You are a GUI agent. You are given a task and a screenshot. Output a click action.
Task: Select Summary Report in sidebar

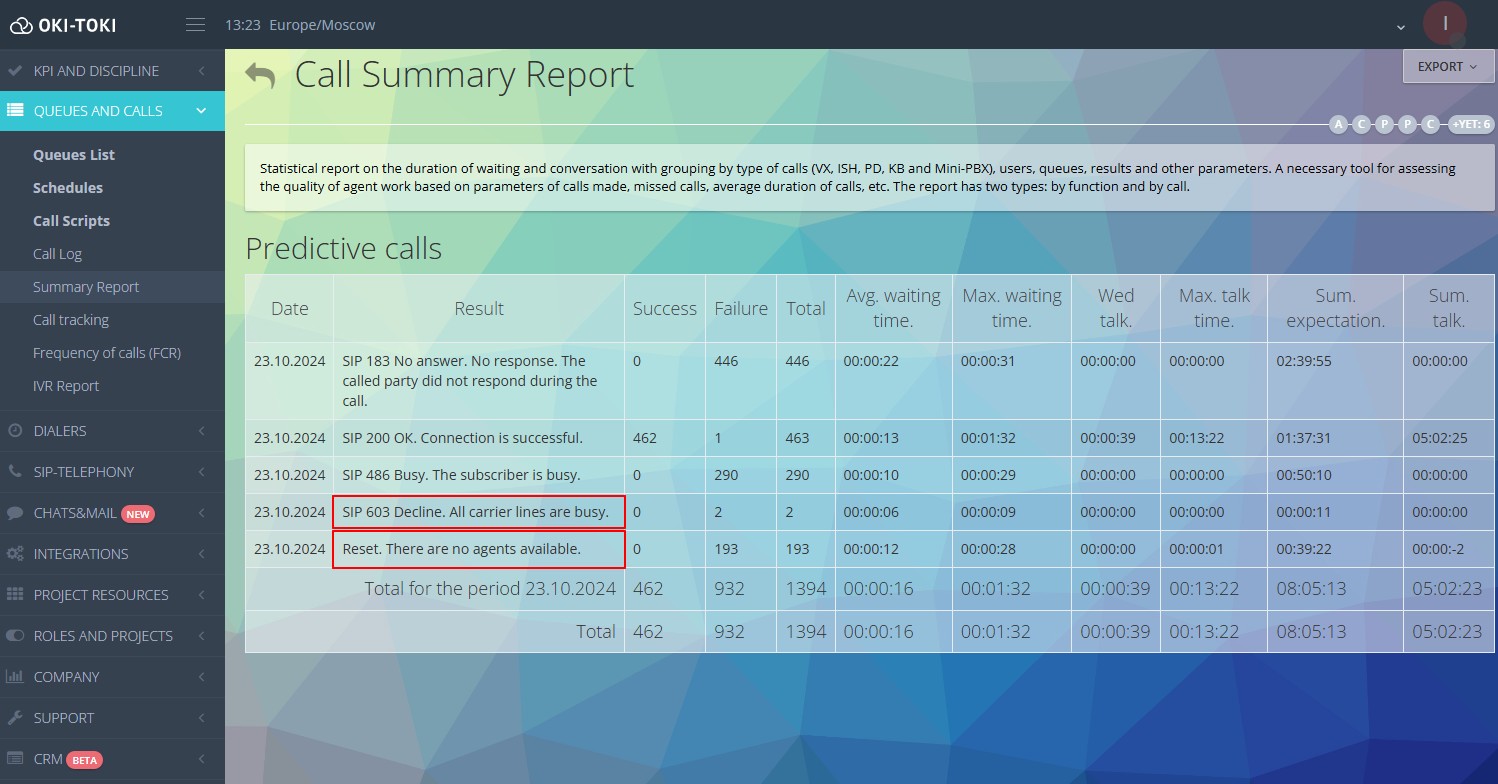(86, 287)
